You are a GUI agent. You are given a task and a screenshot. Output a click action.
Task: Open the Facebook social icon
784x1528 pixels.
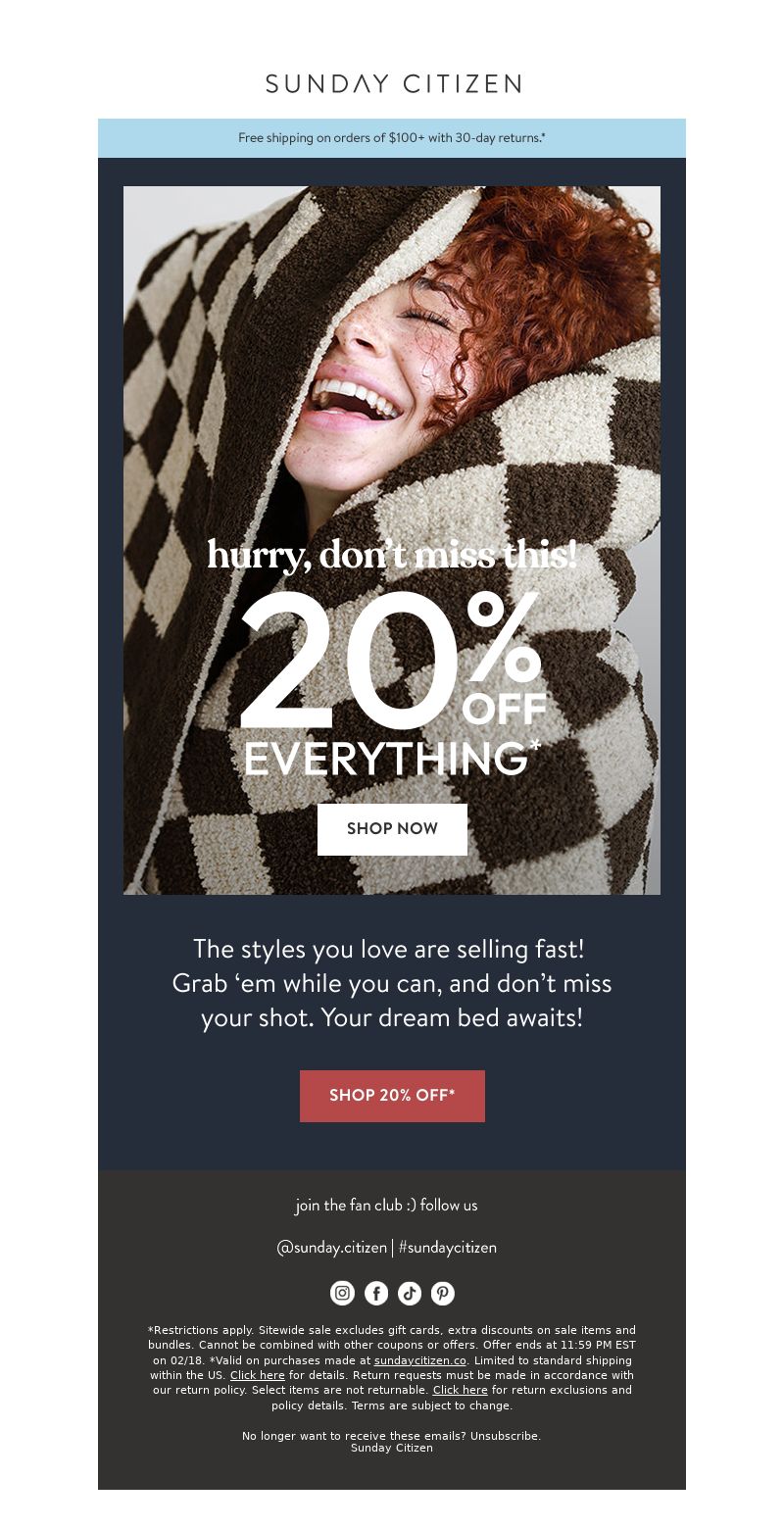[376, 1293]
